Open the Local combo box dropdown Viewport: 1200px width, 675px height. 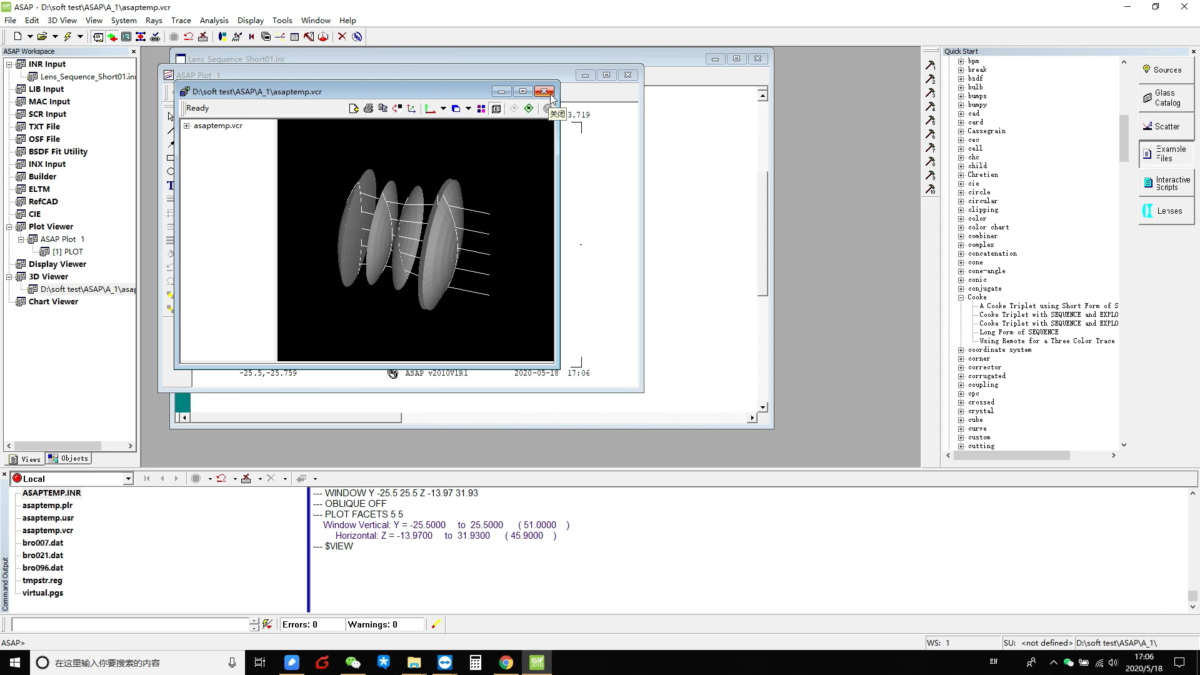coord(128,479)
